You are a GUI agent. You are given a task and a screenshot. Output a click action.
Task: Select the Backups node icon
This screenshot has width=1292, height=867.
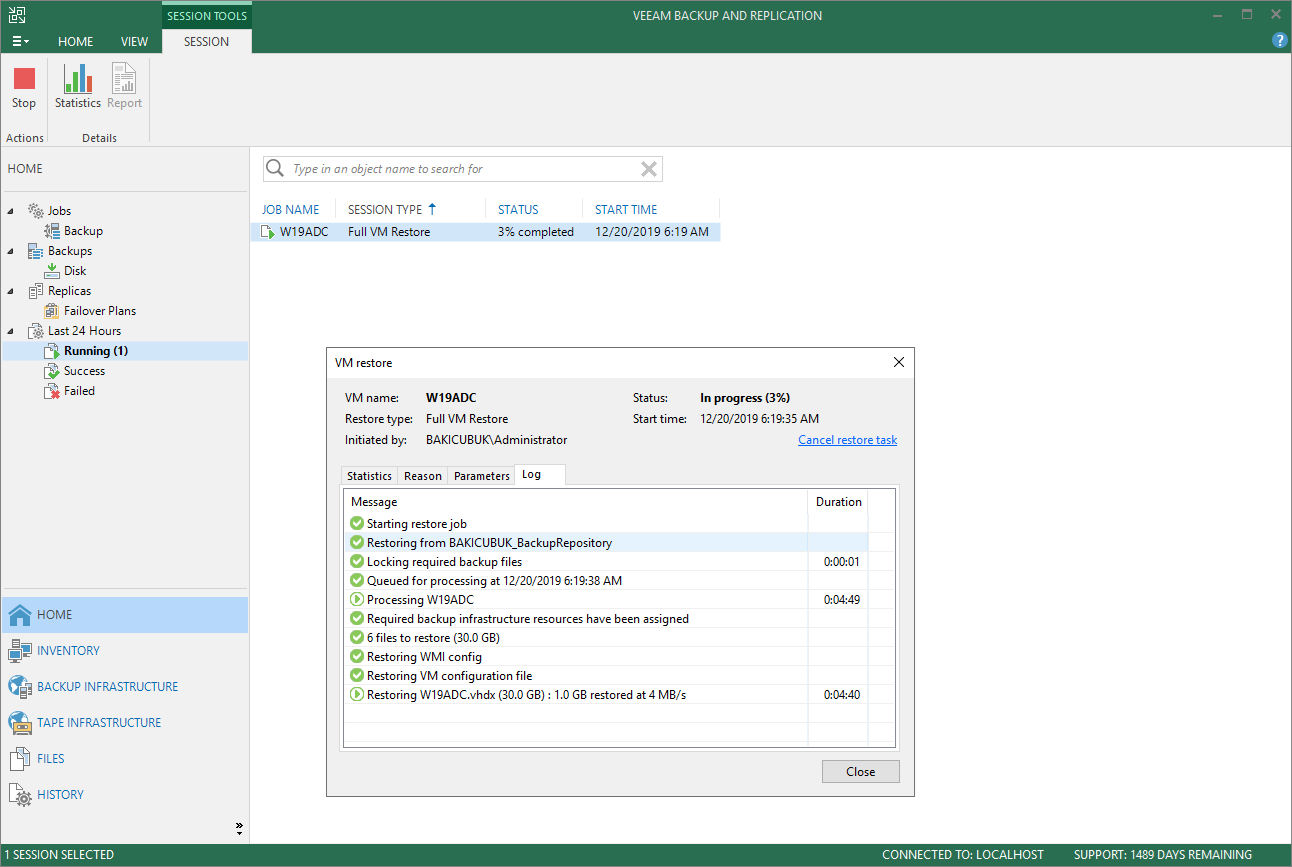point(35,251)
